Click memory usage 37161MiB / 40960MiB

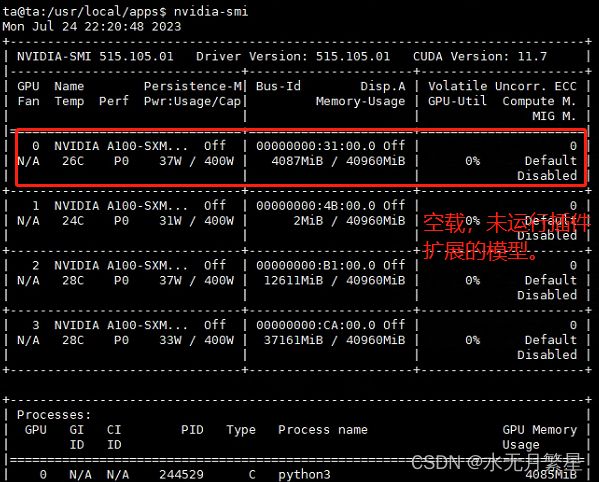coord(334,340)
